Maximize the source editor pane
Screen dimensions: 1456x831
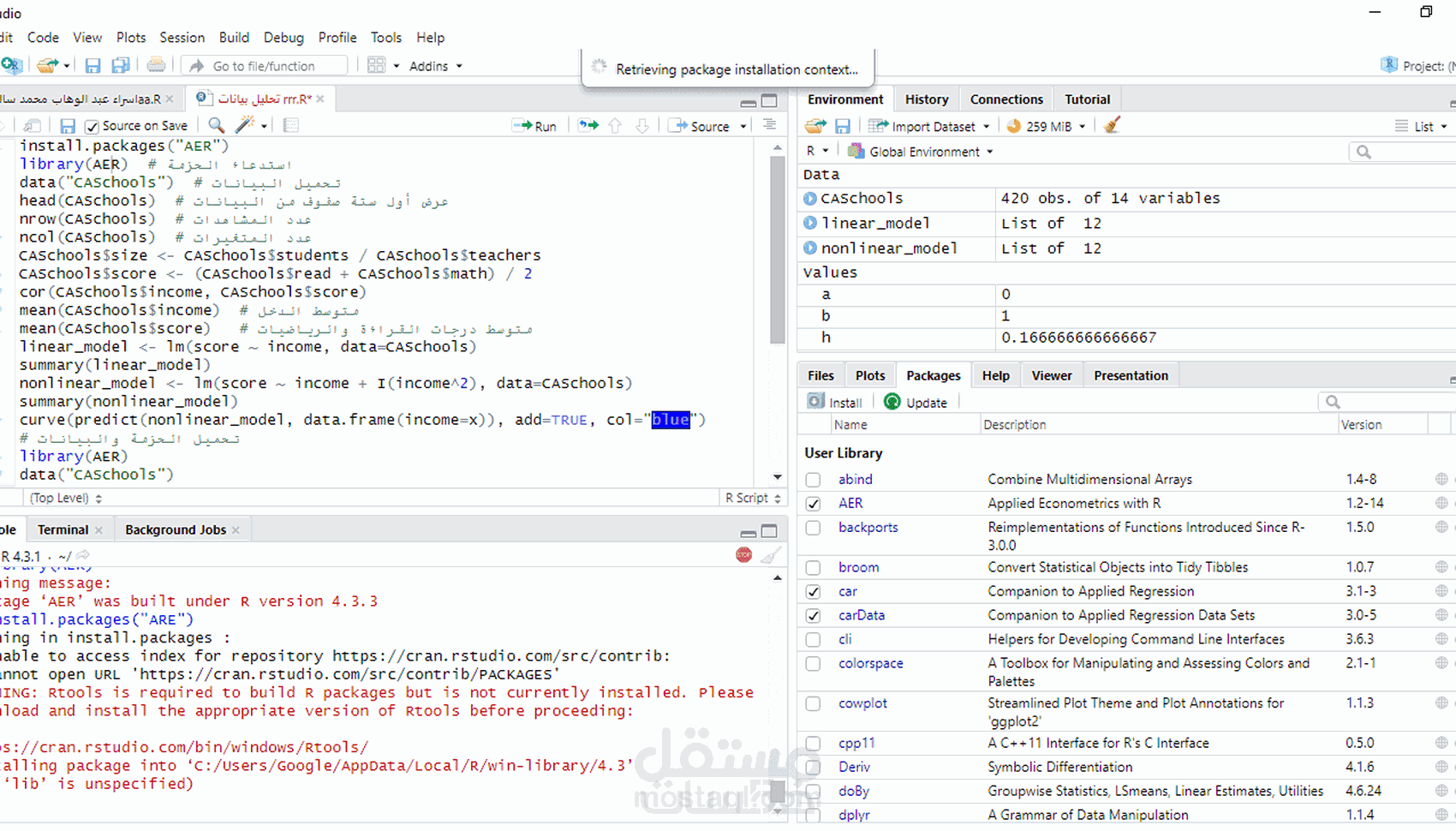point(769,100)
